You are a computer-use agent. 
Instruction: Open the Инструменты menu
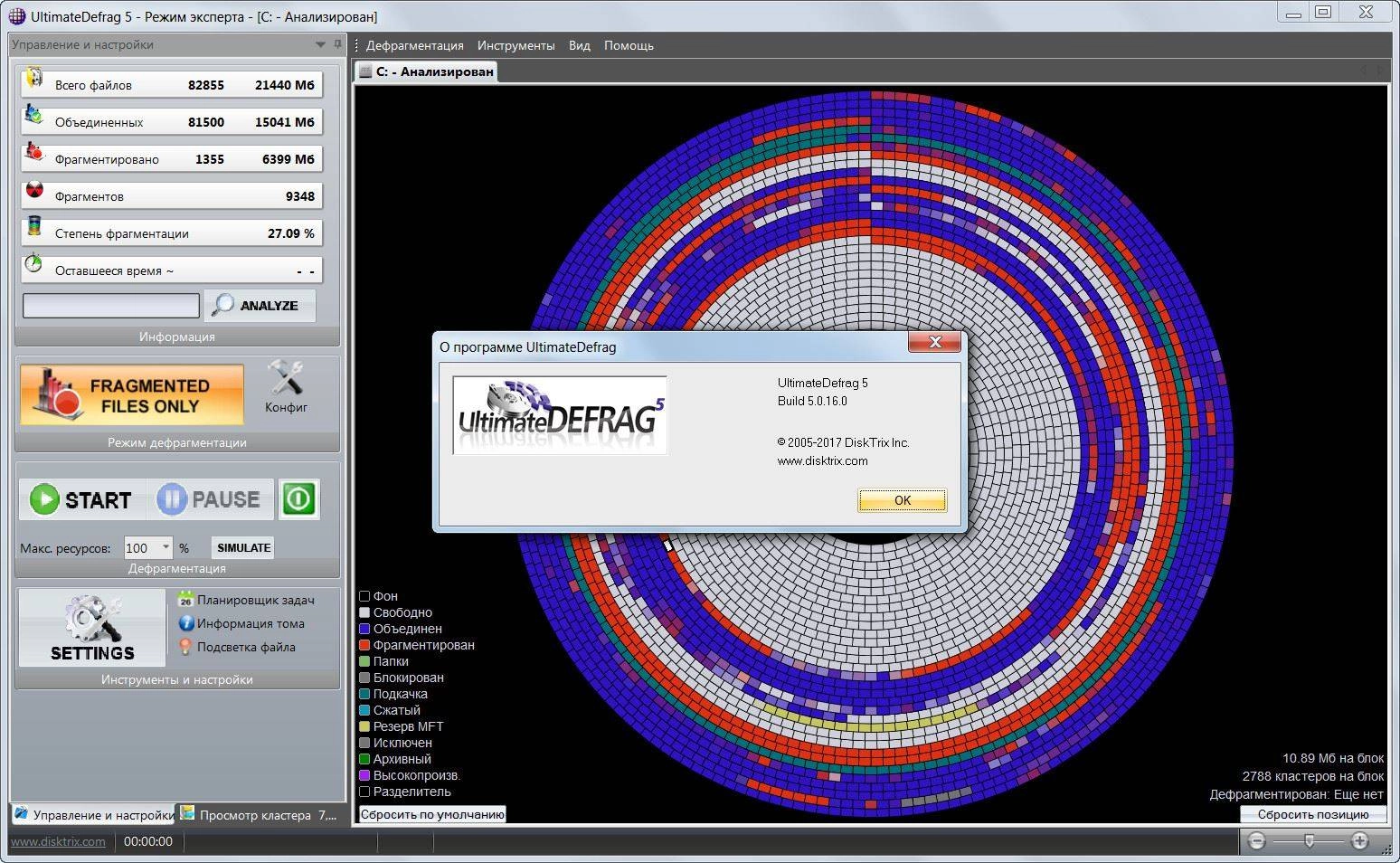pos(516,45)
